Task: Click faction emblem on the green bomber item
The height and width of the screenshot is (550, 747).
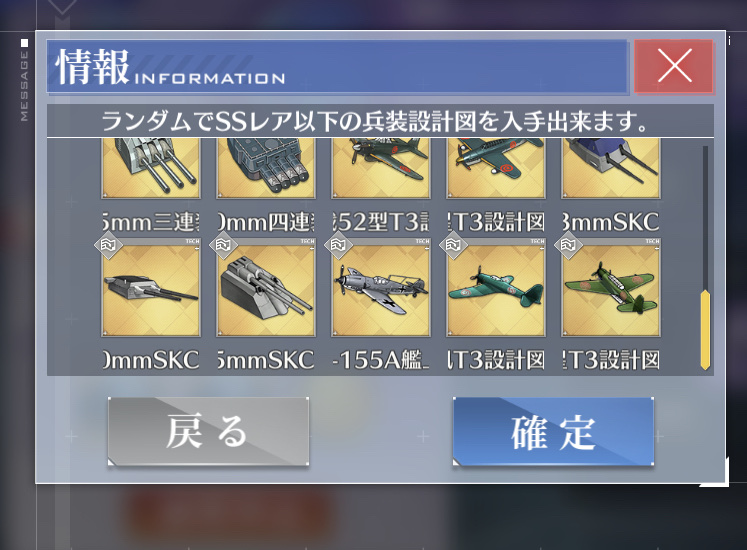Action: (568, 245)
